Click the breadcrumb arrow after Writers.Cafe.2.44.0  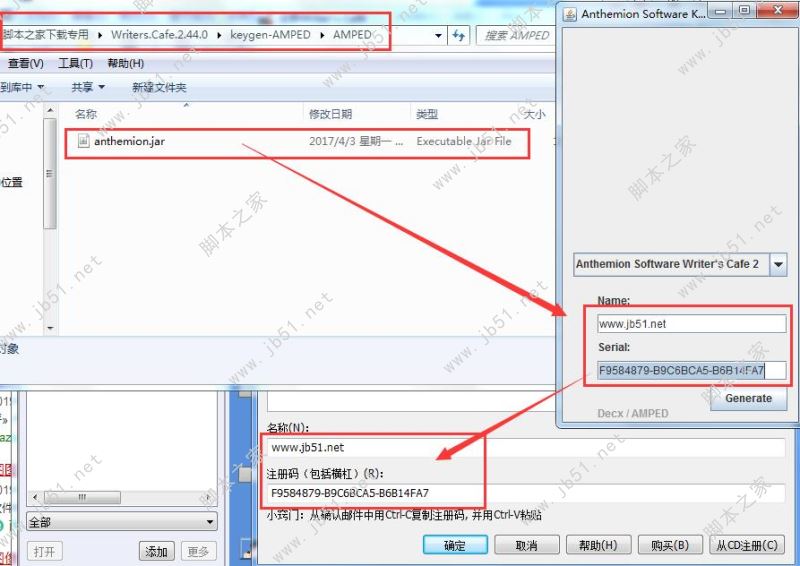219,35
